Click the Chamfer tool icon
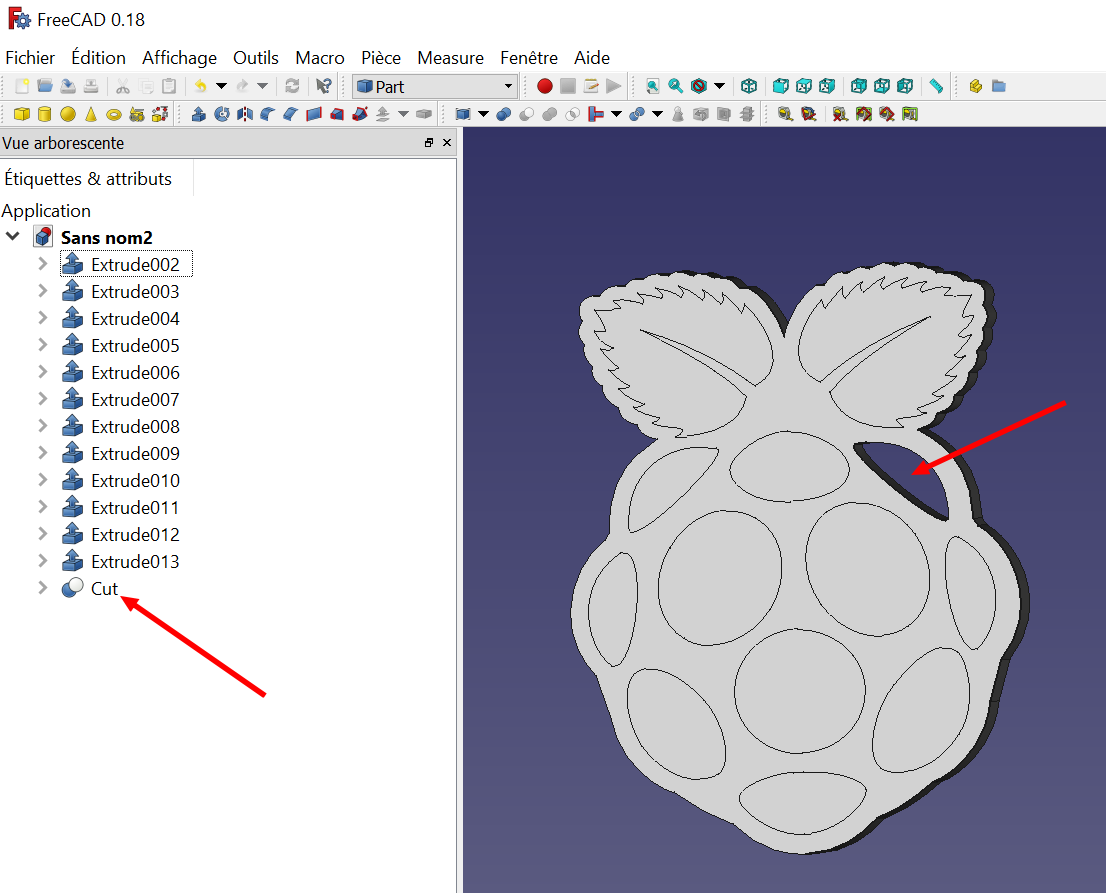Image resolution: width=1106 pixels, height=893 pixels. coord(291,114)
